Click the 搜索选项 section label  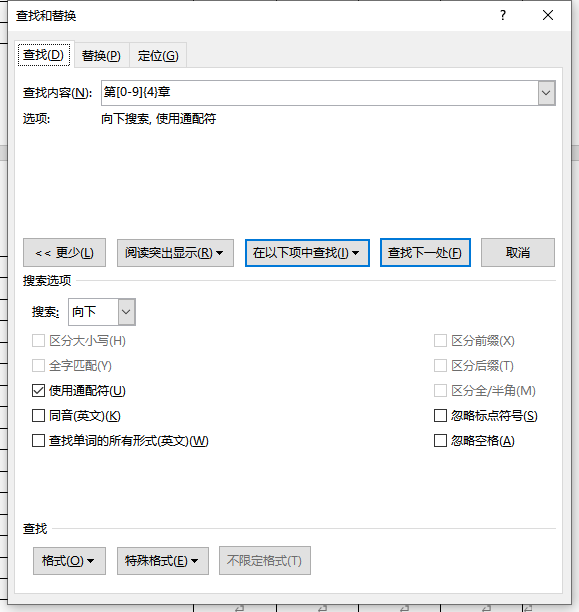(x=47, y=281)
